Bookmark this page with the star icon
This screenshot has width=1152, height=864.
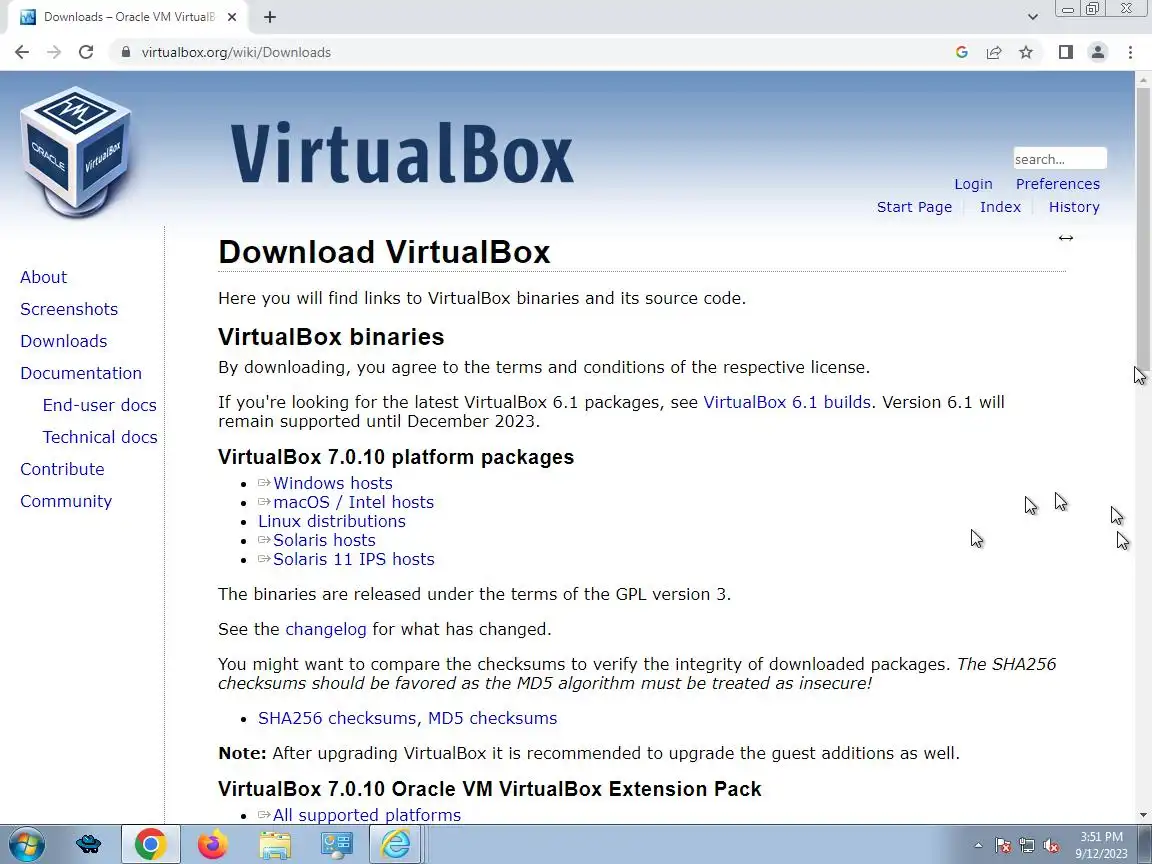(x=1026, y=52)
